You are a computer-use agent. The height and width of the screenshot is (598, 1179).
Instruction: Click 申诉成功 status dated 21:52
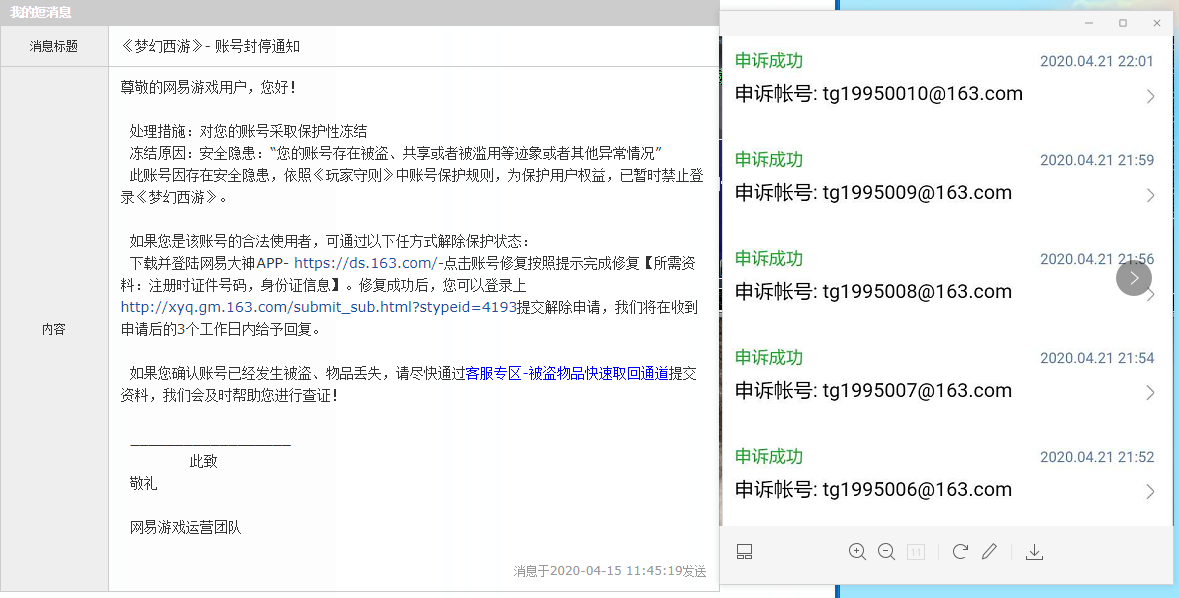point(768,457)
